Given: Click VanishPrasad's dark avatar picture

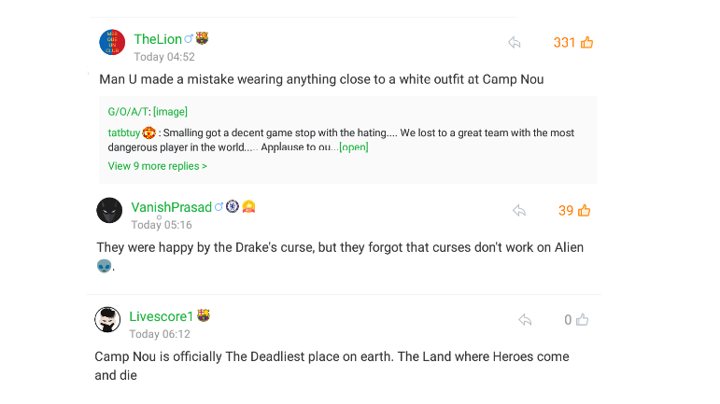Looking at the screenshot, I should [109, 210].
